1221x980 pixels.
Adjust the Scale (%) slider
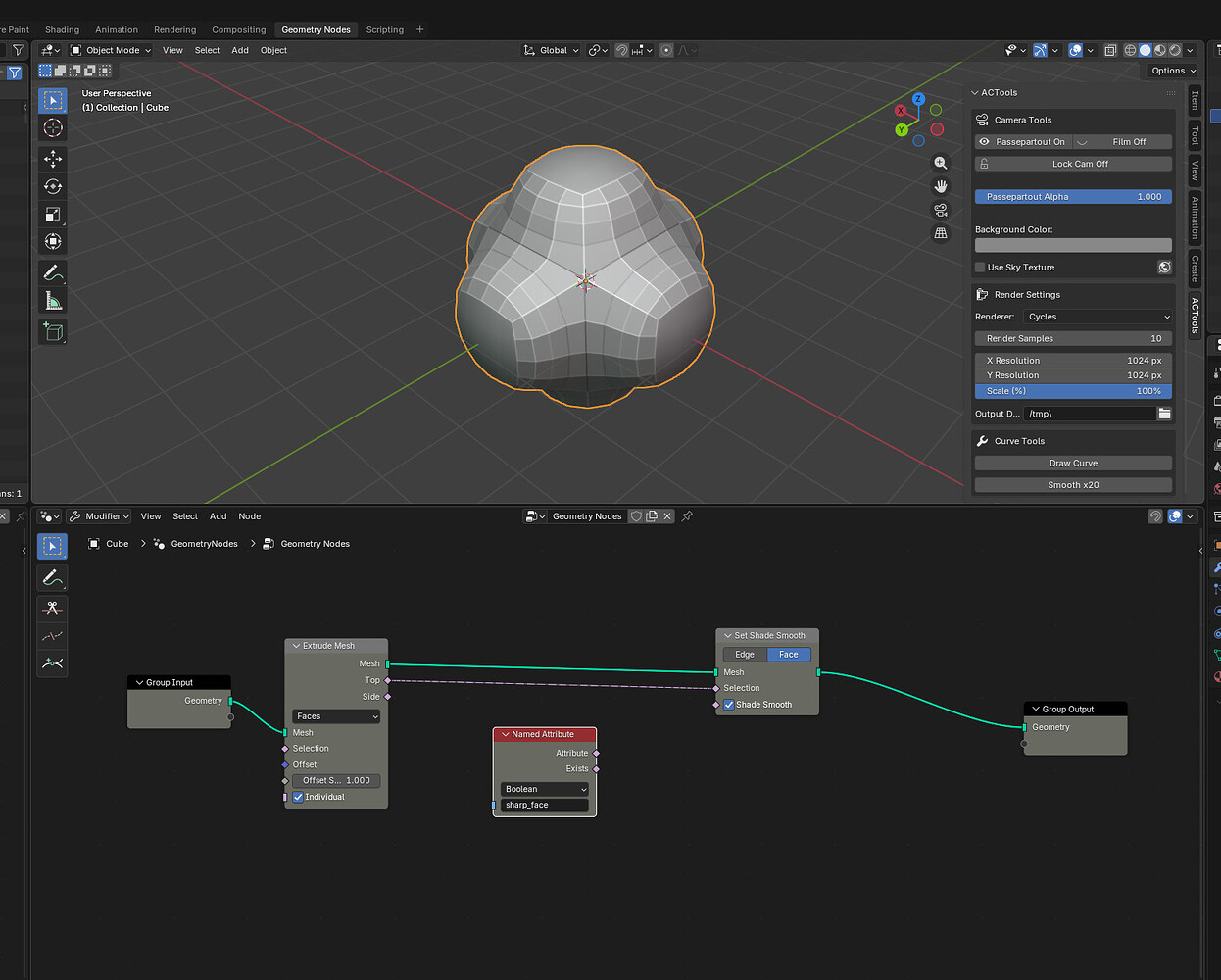1073,391
